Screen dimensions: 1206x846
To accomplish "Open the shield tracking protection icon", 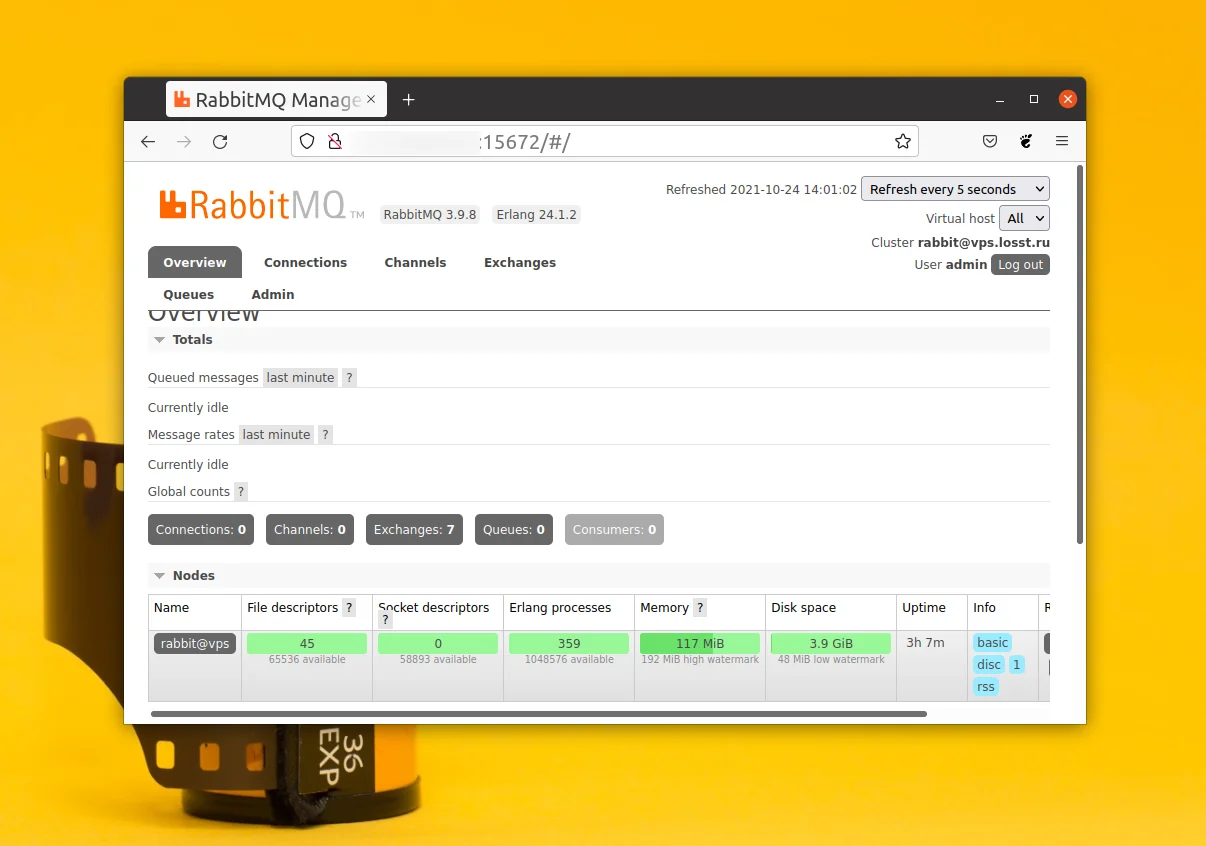I will click(307, 142).
